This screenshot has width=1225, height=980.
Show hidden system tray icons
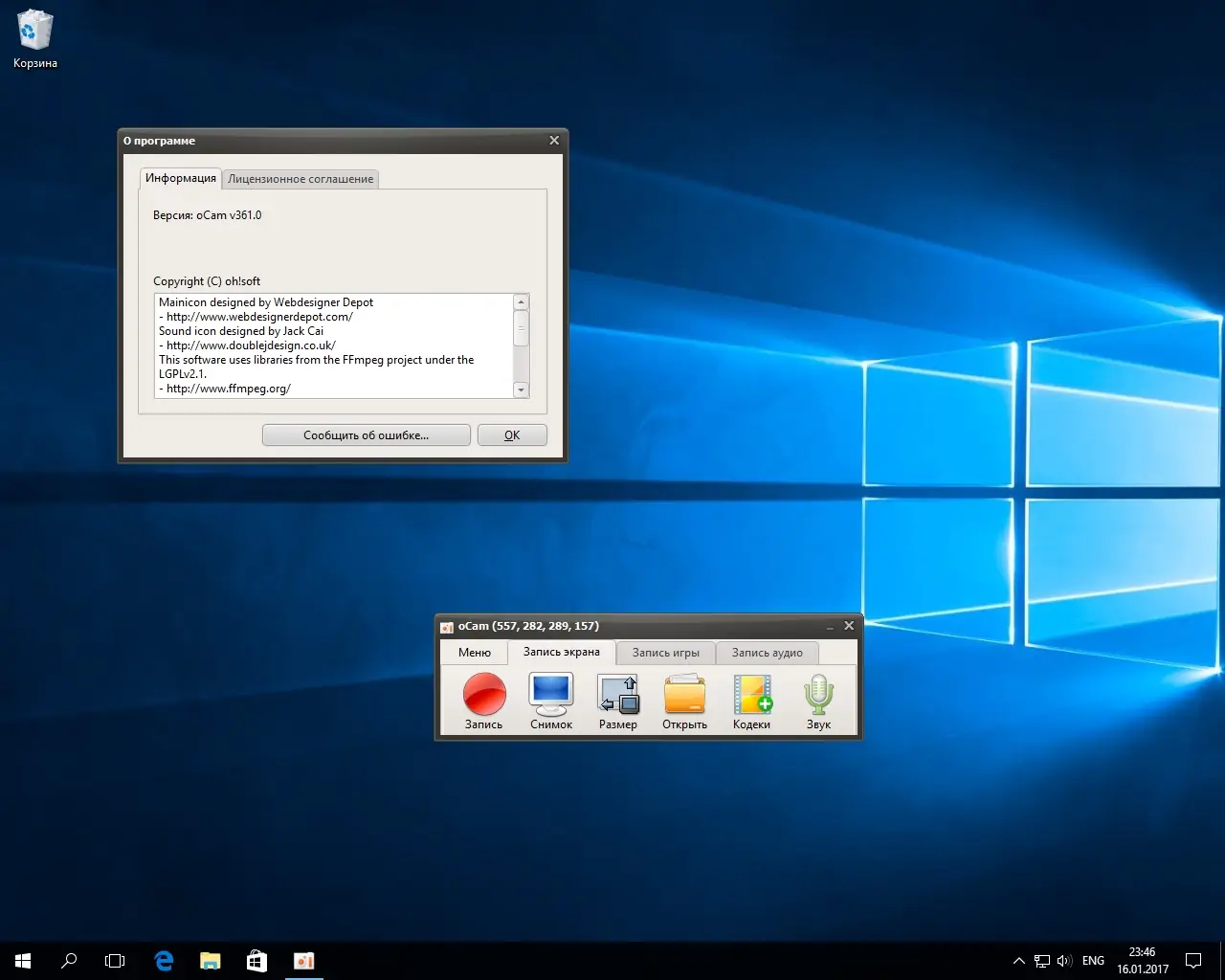[1018, 961]
